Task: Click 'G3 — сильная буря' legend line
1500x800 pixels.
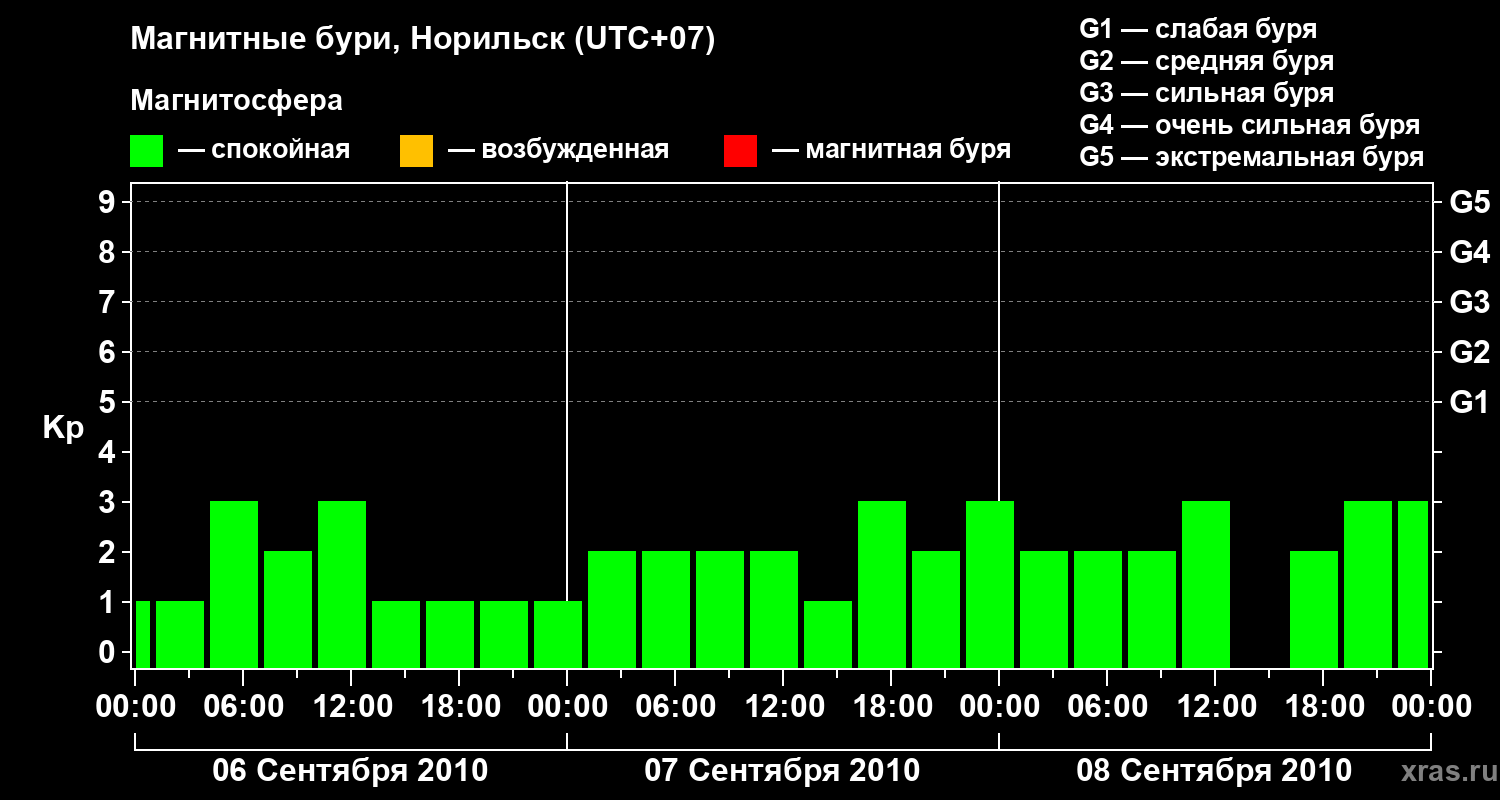Action: pos(1207,93)
